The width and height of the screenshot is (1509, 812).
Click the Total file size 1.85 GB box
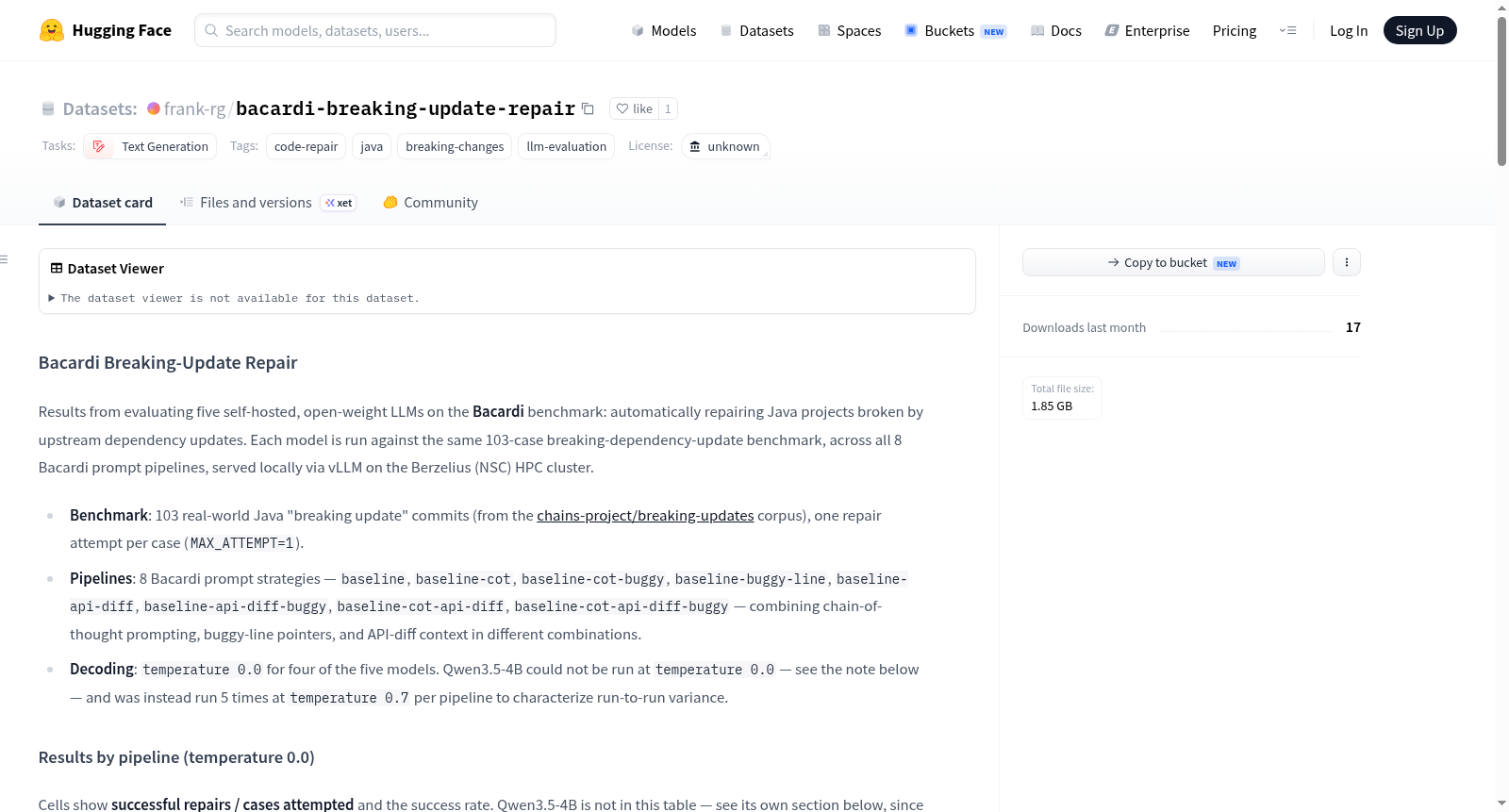(1062, 398)
